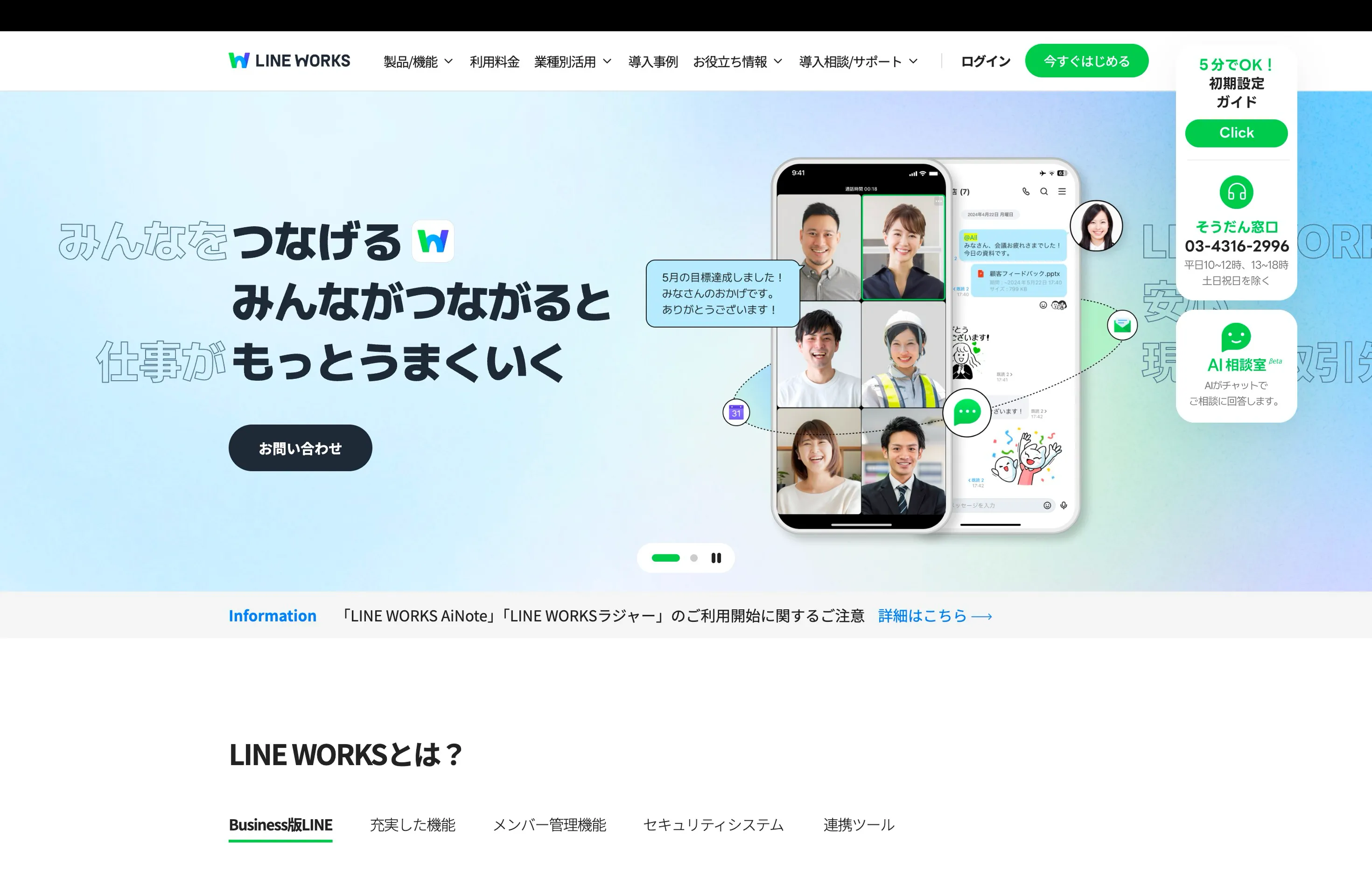The width and height of the screenshot is (1372, 892).
Task: Click the AI 相談室 label
Action: pos(1237,365)
